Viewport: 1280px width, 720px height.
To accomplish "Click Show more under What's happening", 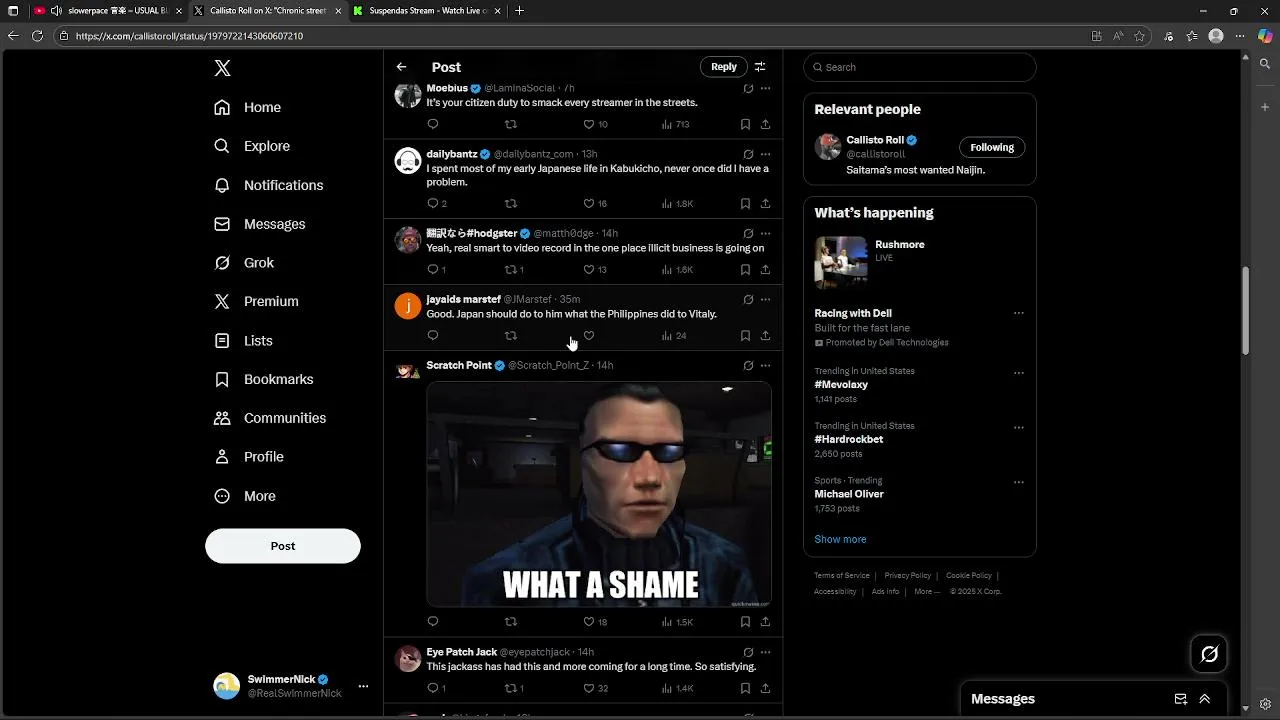I will click(x=840, y=539).
